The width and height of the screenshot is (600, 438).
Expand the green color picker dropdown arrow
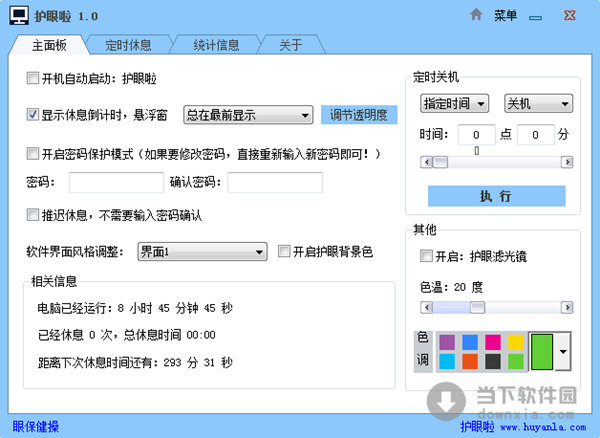(563, 351)
